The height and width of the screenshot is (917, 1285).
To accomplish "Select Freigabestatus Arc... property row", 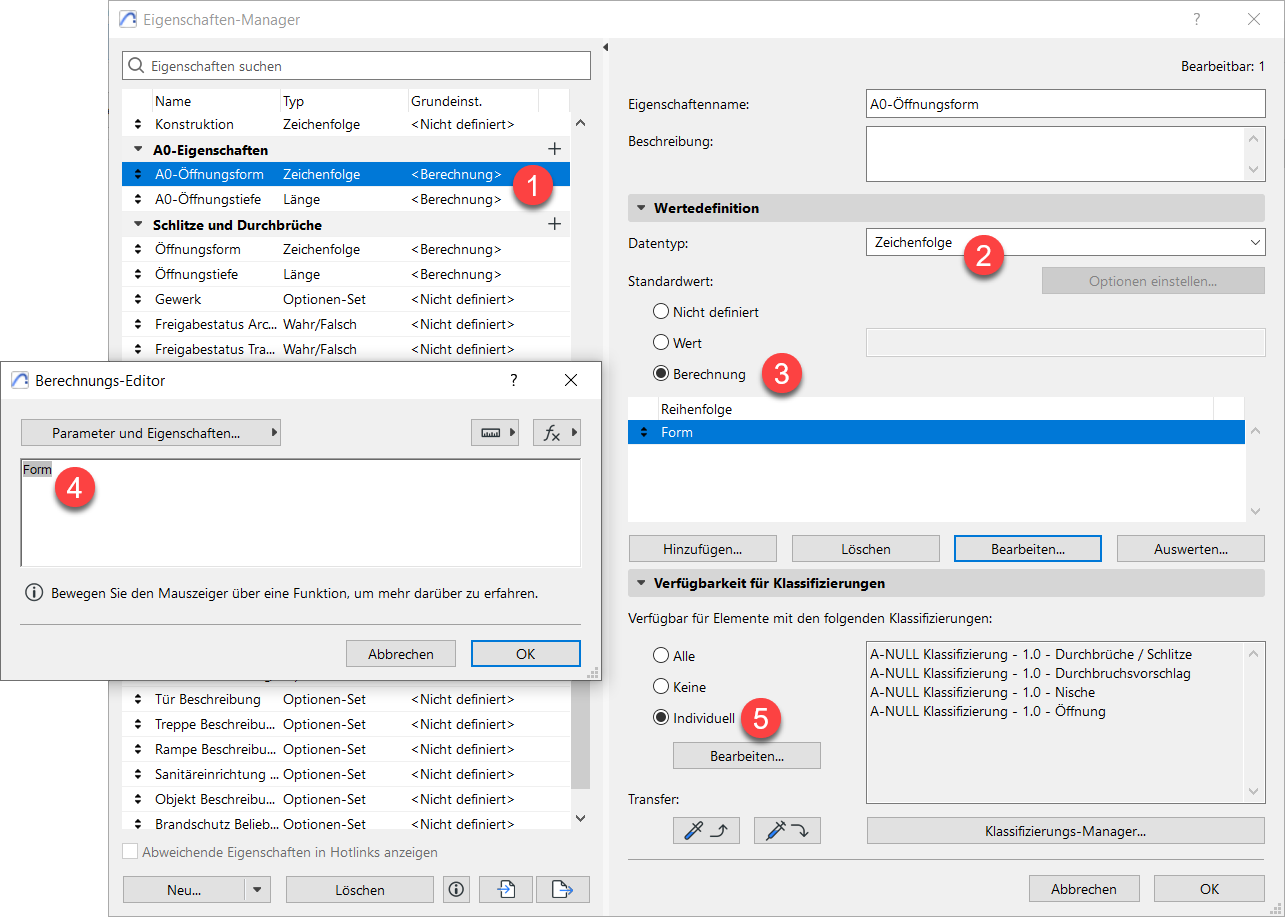I will (x=346, y=324).
